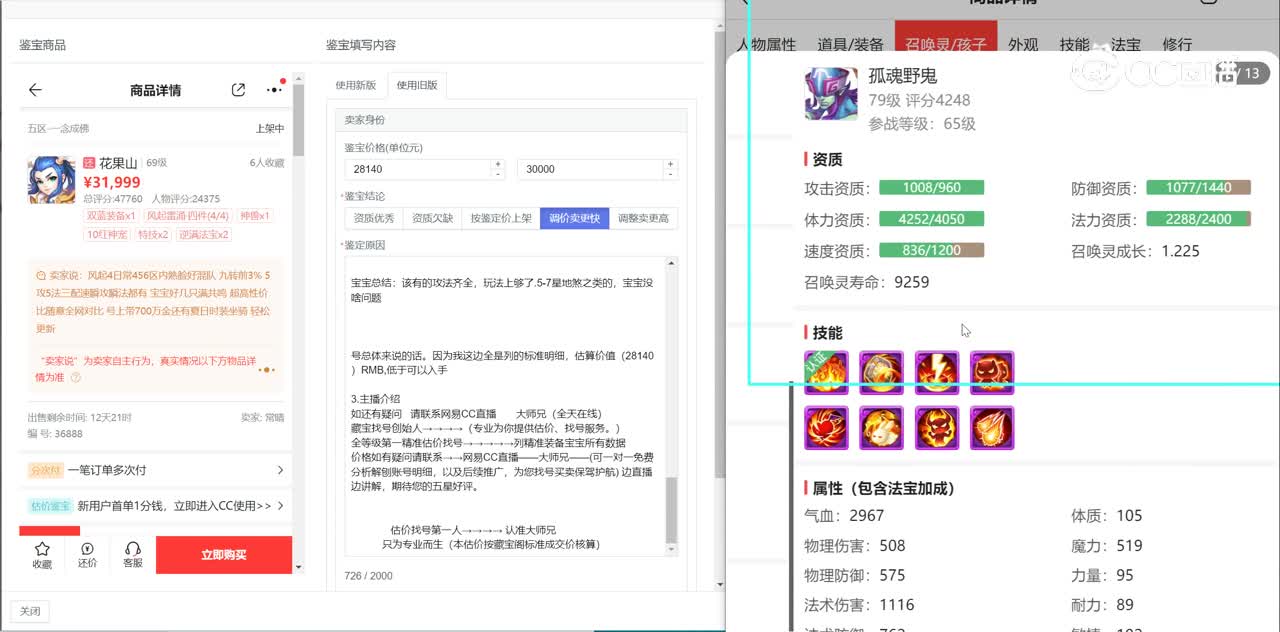Image resolution: width=1280 pixels, height=632 pixels.
Task: Expand the 一笔订单多次付 row
Action: tap(279, 470)
